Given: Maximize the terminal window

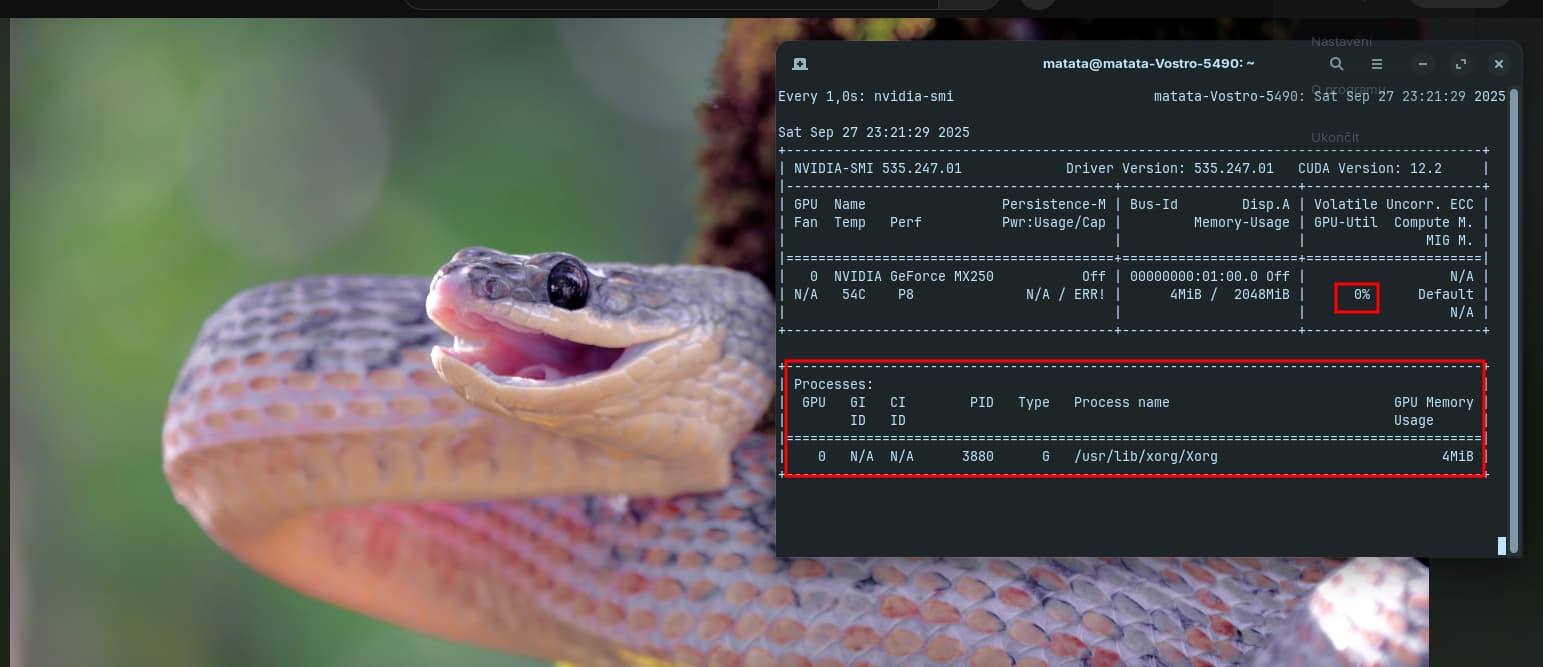Looking at the screenshot, I should 1461,64.
